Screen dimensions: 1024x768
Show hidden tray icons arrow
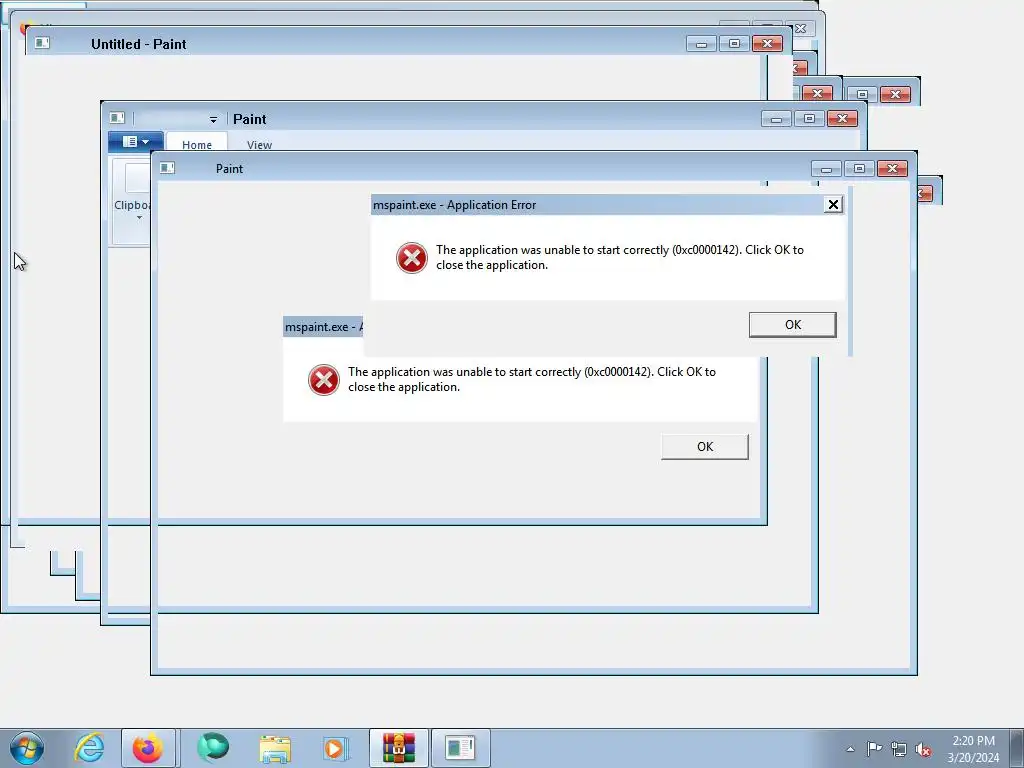click(850, 749)
